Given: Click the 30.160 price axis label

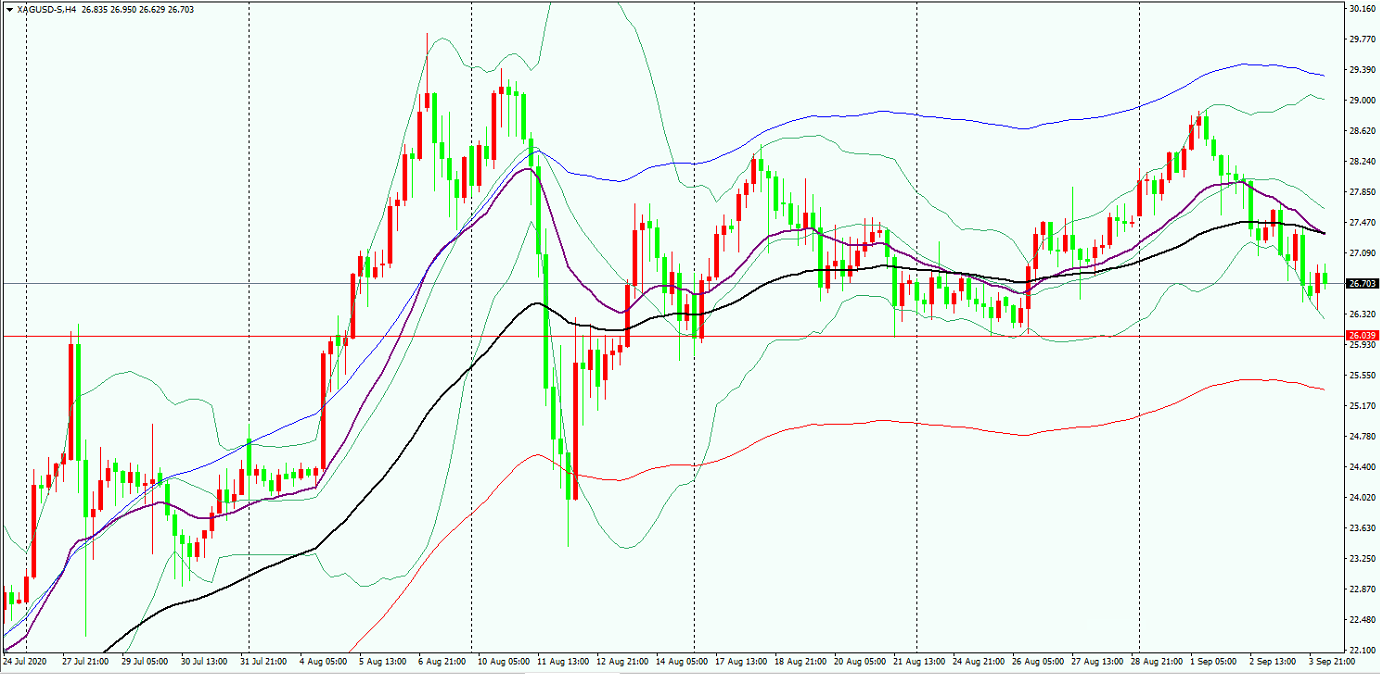Looking at the screenshot, I should point(1361,8).
